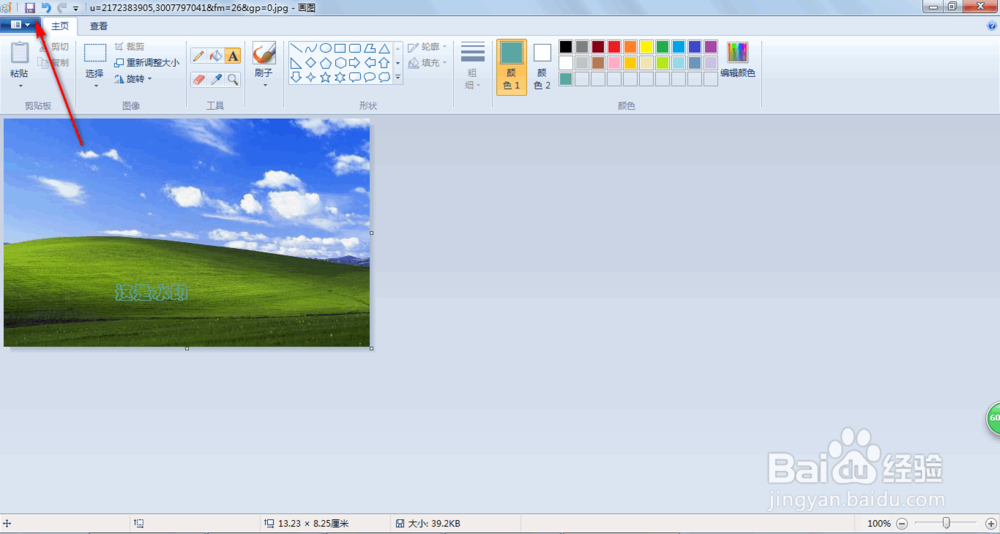Choose the Diamond shape
1000x534 pixels.
(x=311, y=63)
